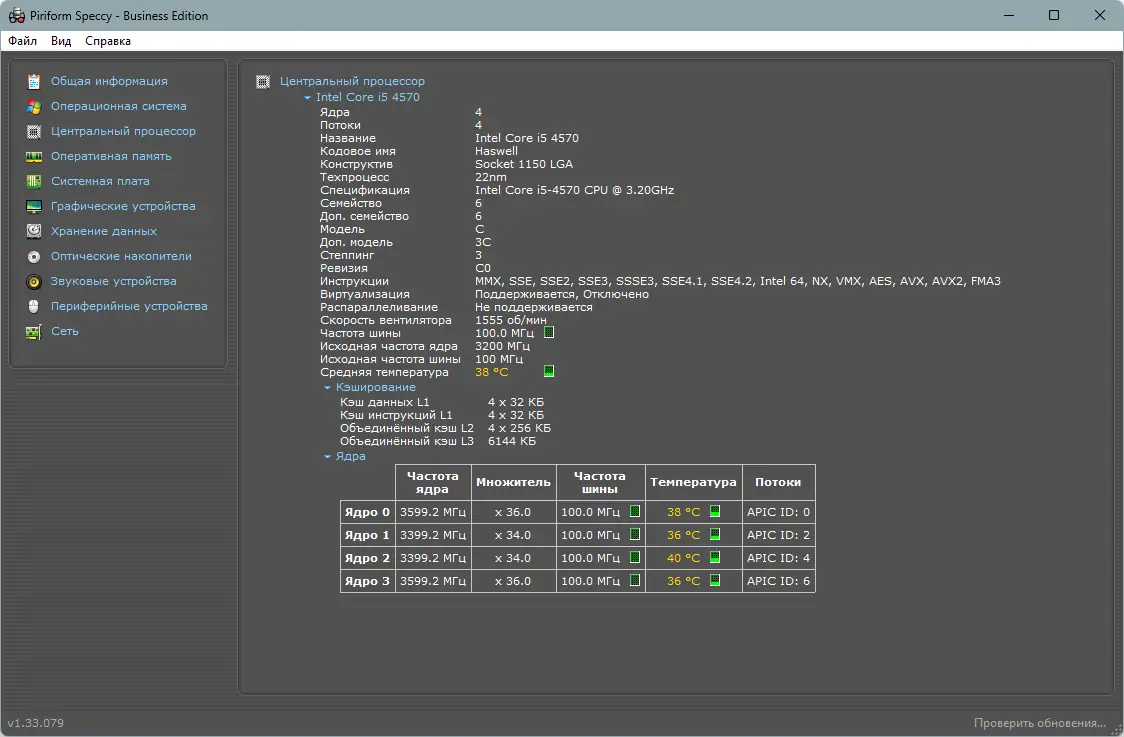Viewport: 1124px width, 737px height.
Task: Click temperature graph icon for Ядро 1
Action: click(715, 534)
